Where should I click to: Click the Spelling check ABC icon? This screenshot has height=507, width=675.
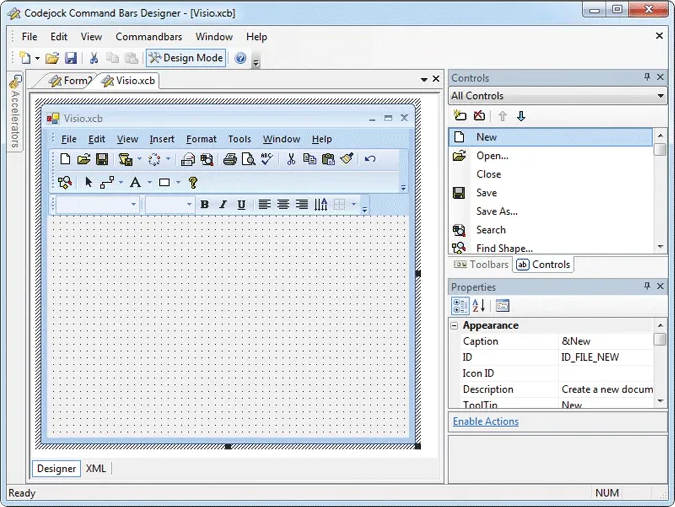pos(267,159)
